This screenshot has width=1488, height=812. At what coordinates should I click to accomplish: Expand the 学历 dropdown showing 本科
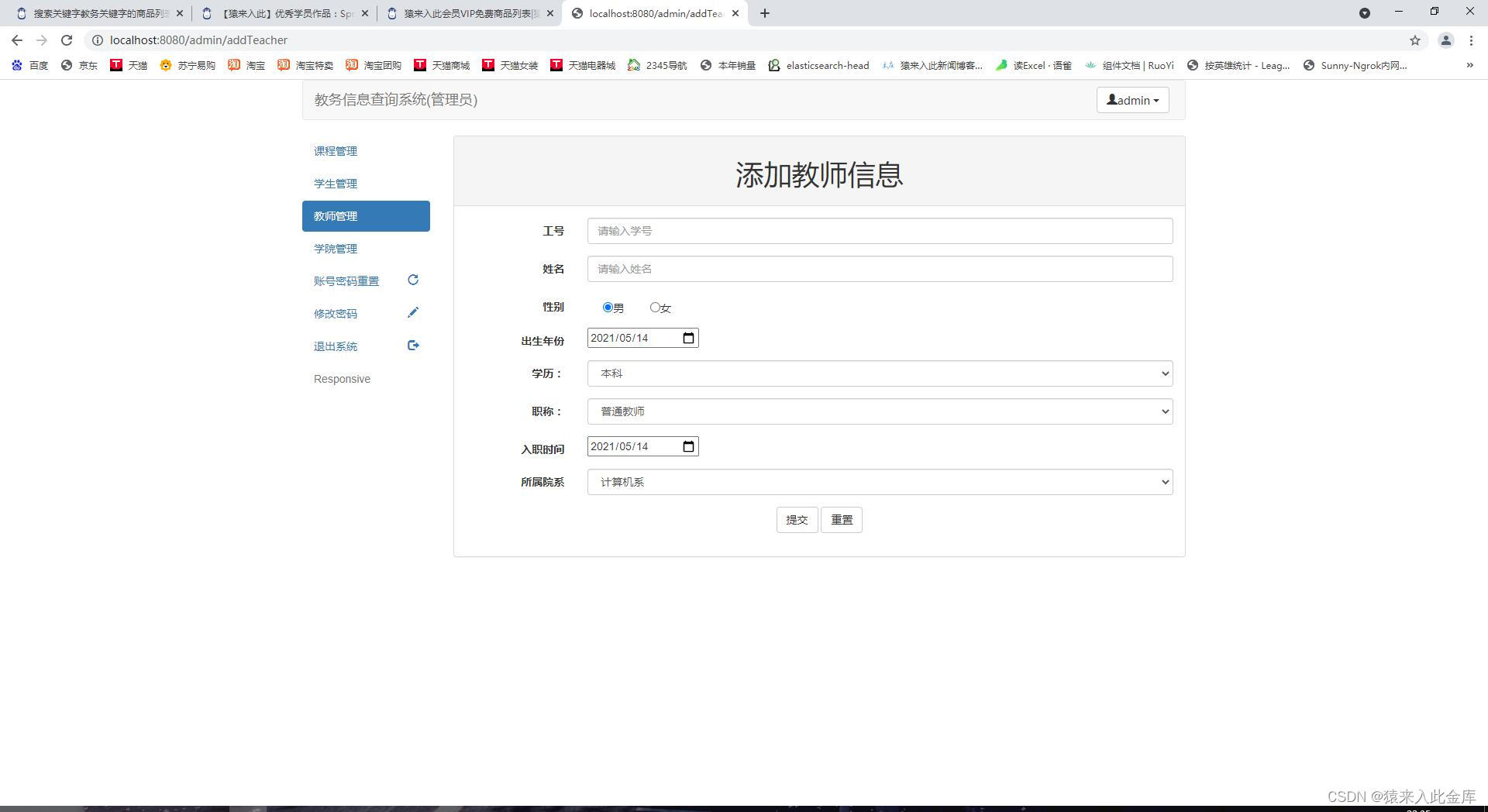tap(880, 373)
